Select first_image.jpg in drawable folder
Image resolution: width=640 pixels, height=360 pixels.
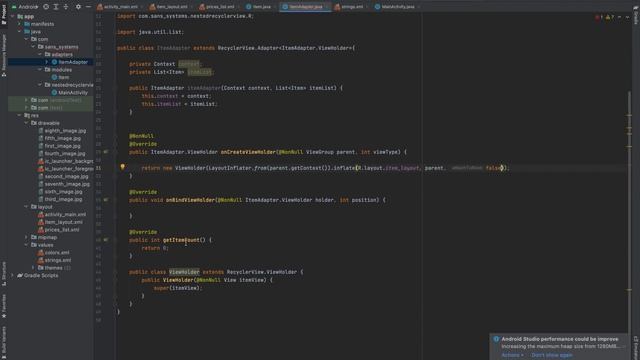(x=60, y=146)
